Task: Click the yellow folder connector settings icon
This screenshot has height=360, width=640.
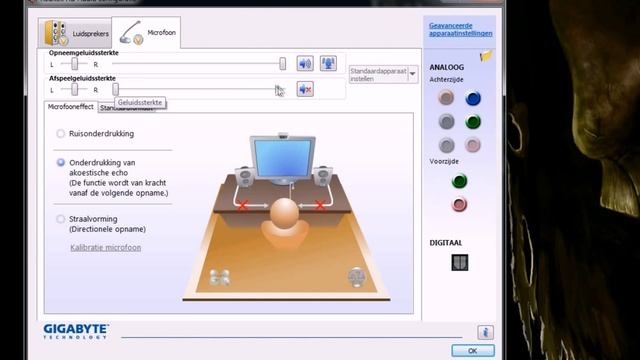Action: point(486,56)
